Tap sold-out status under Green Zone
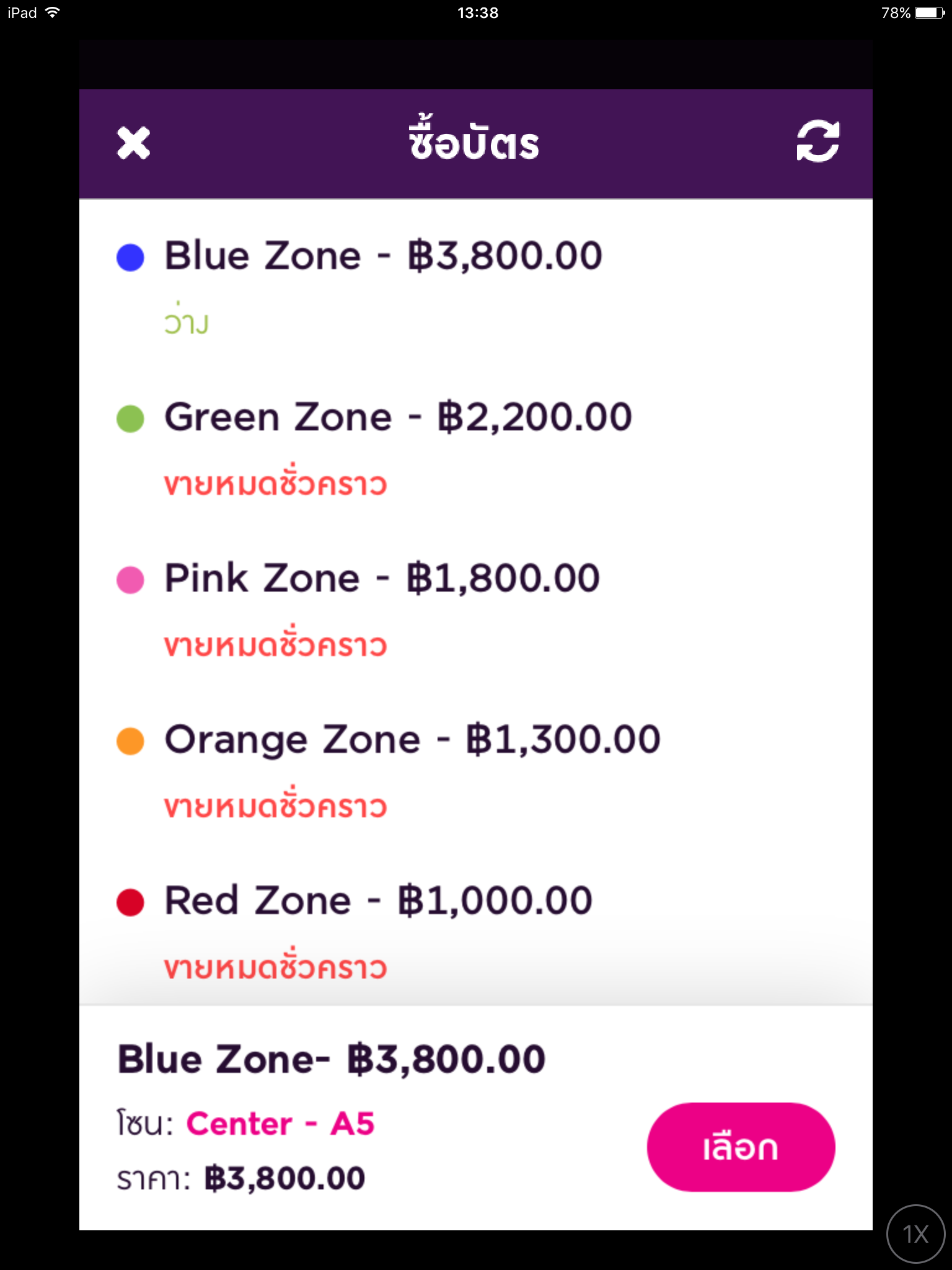Image resolution: width=952 pixels, height=1270 pixels. point(276,480)
